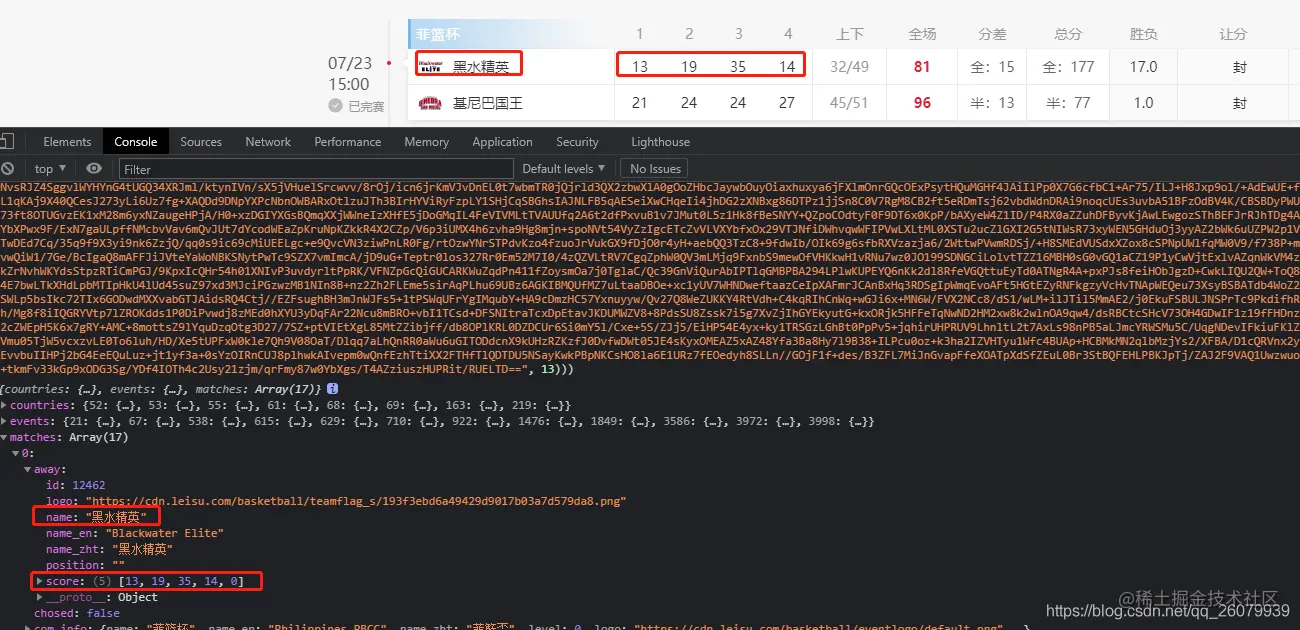
Task: Click the blue info icon beside Array(17)
Action: point(332,388)
